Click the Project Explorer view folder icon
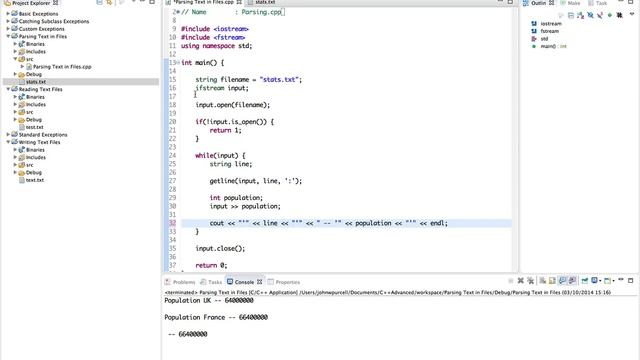Viewport: 640px width, 360px height. pyautogui.click(x=7, y=2)
